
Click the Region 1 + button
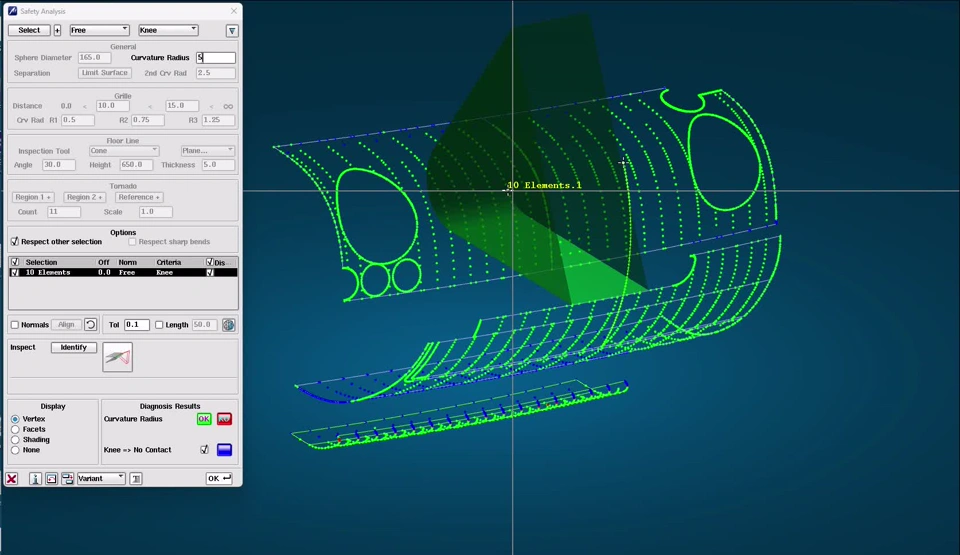pyautogui.click(x=33, y=197)
